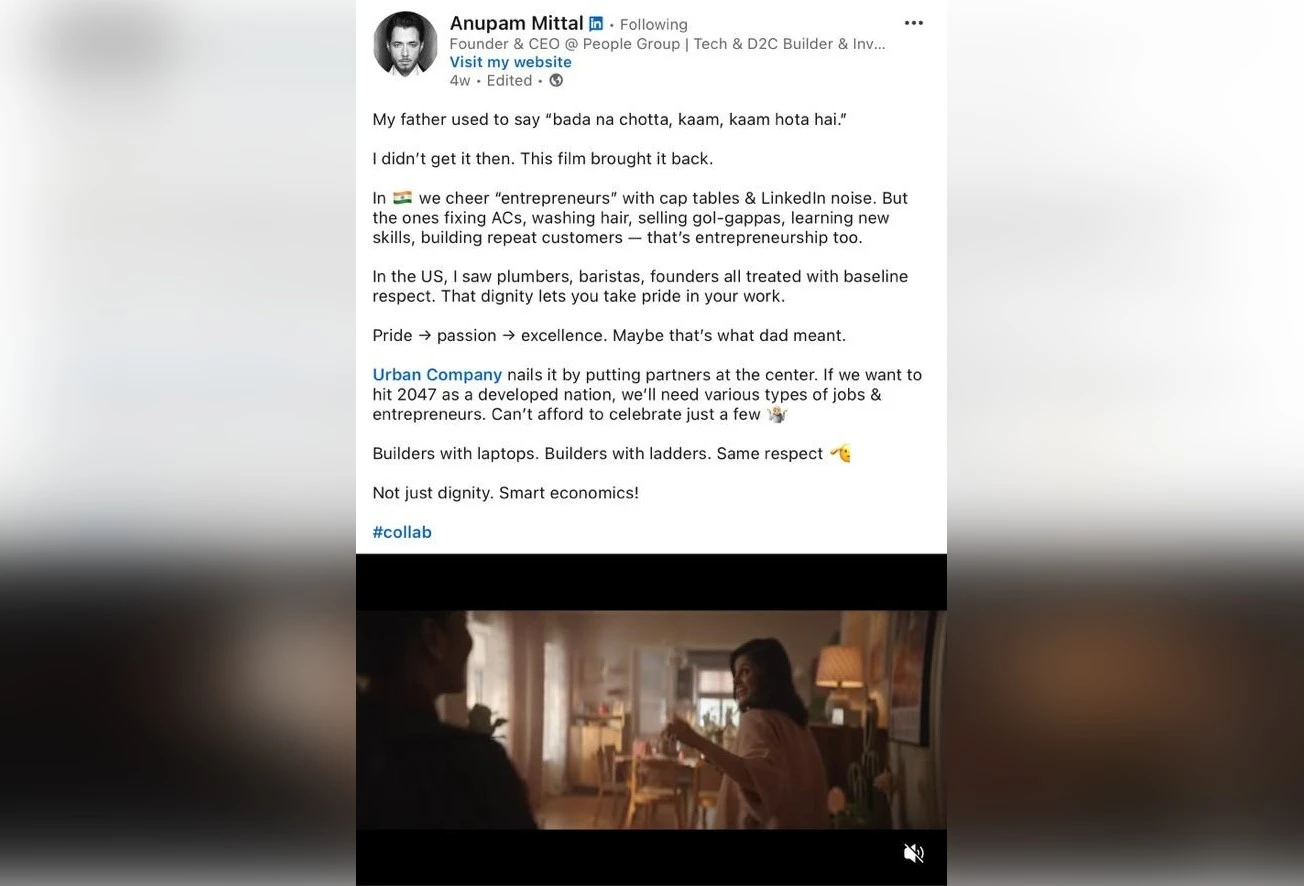The width and height of the screenshot is (1304, 886).
Task: Click the pointing hand emoji
Action: point(840,453)
